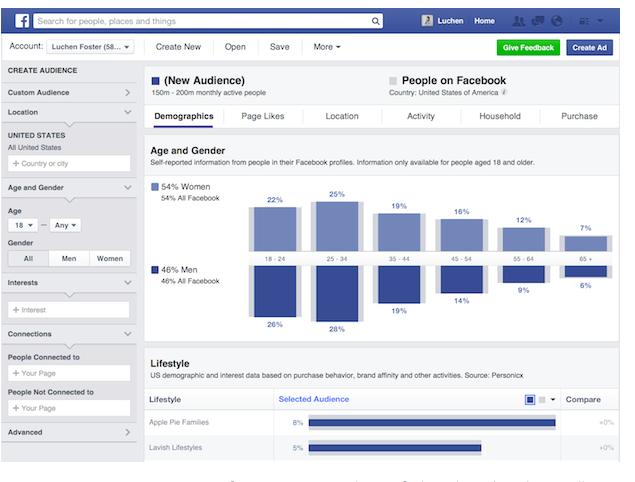635x482 pixels.
Task: Click the search magnifier icon
Action: click(x=375, y=21)
